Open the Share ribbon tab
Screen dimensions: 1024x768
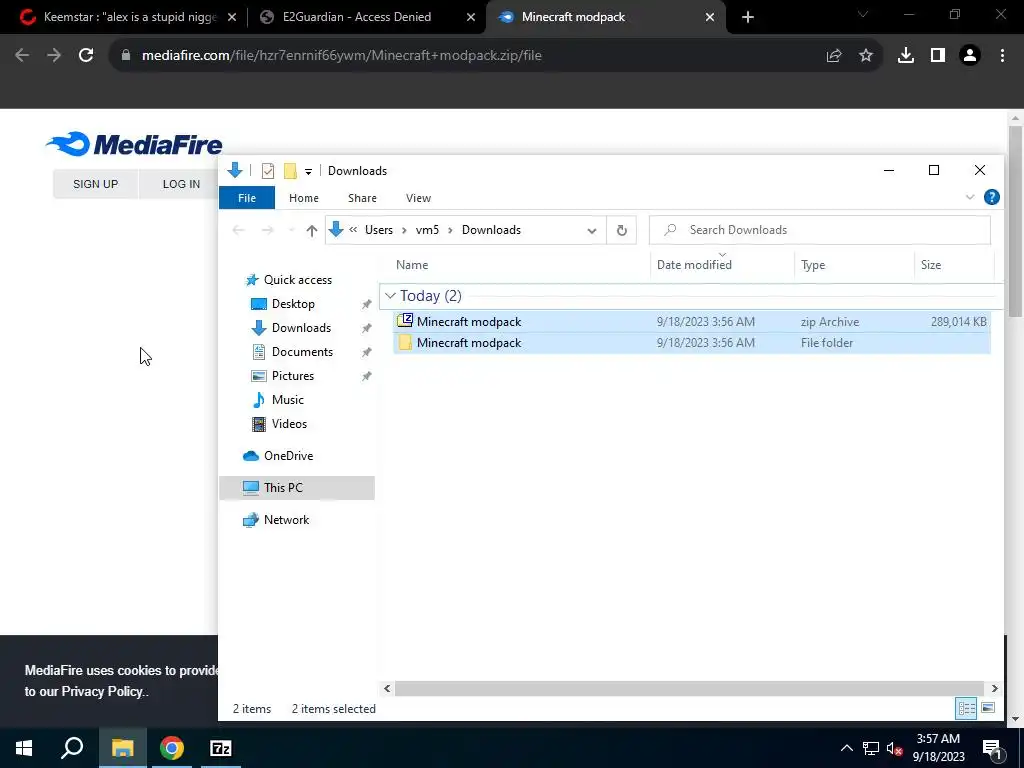coord(362,198)
